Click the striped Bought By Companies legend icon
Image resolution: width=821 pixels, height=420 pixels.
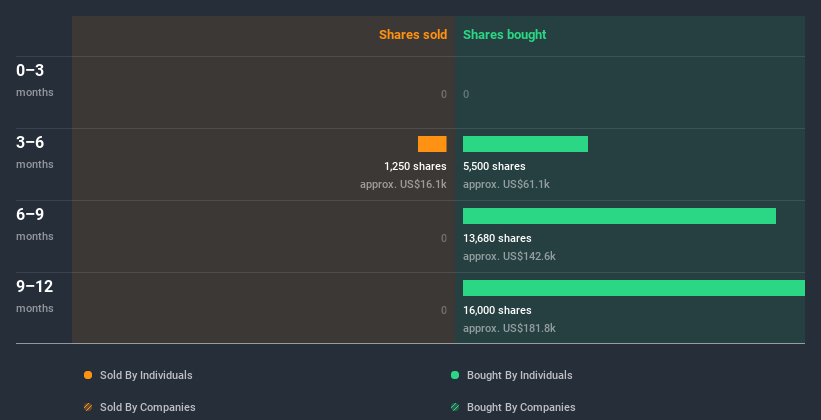click(x=455, y=407)
